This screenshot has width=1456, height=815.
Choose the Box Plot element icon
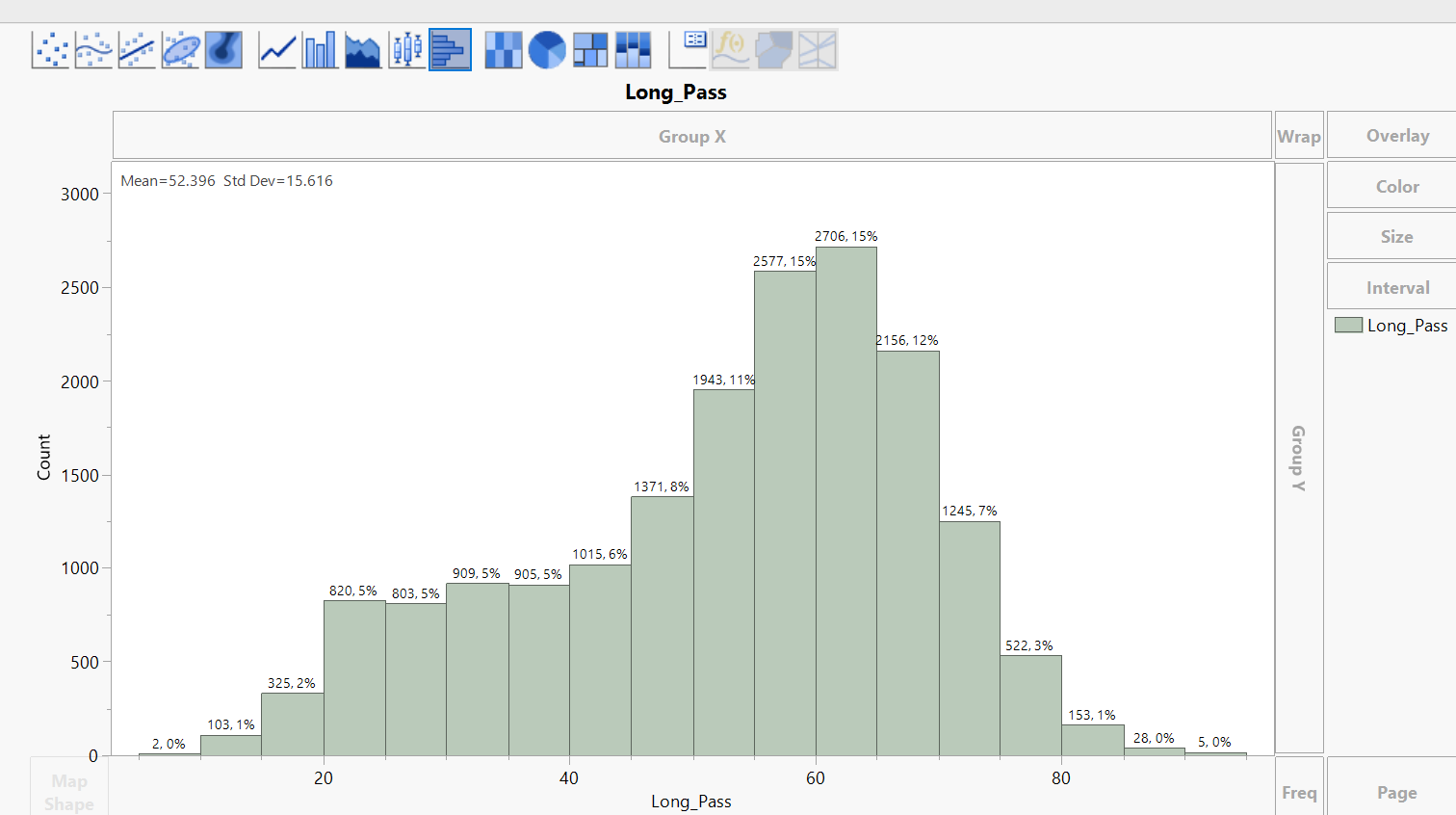click(x=406, y=49)
